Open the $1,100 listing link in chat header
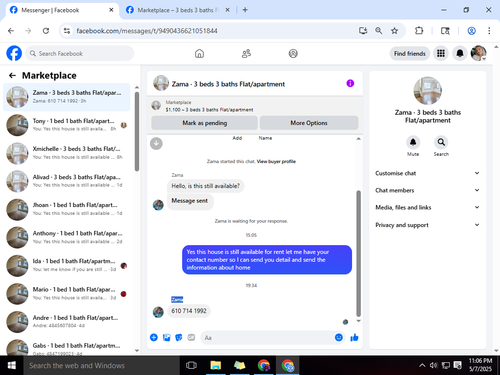This screenshot has height=375, width=500. pyautogui.click(x=209, y=109)
